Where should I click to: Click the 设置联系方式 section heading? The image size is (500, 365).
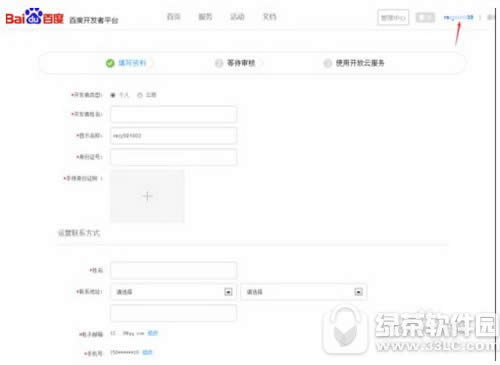click(79, 233)
